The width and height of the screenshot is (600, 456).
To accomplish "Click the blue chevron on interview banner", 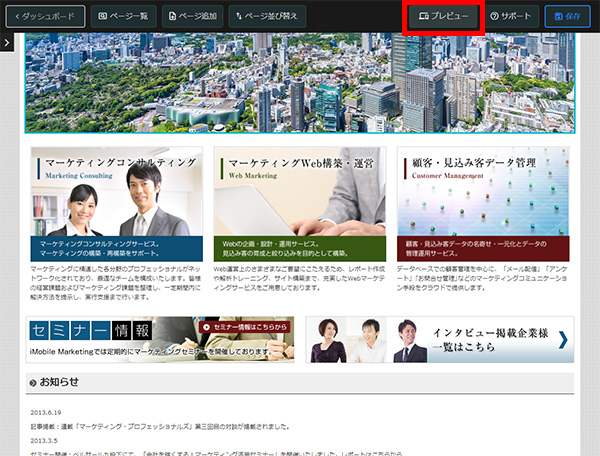I will 563,340.
